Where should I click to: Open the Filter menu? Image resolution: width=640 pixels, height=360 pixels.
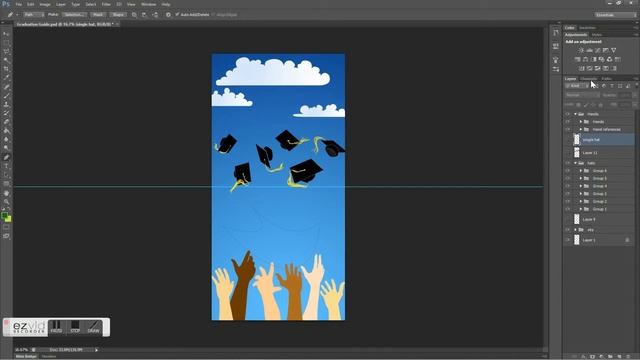tap(106, 4)
